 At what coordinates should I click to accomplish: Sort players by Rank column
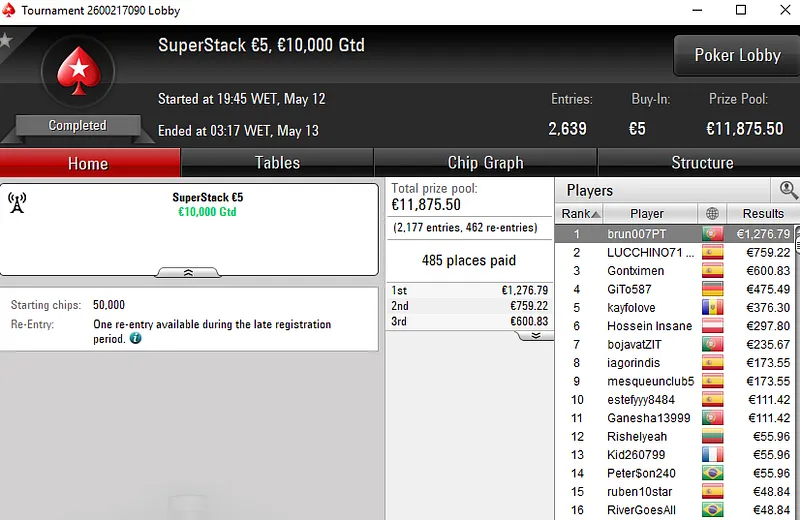[580, 213]
